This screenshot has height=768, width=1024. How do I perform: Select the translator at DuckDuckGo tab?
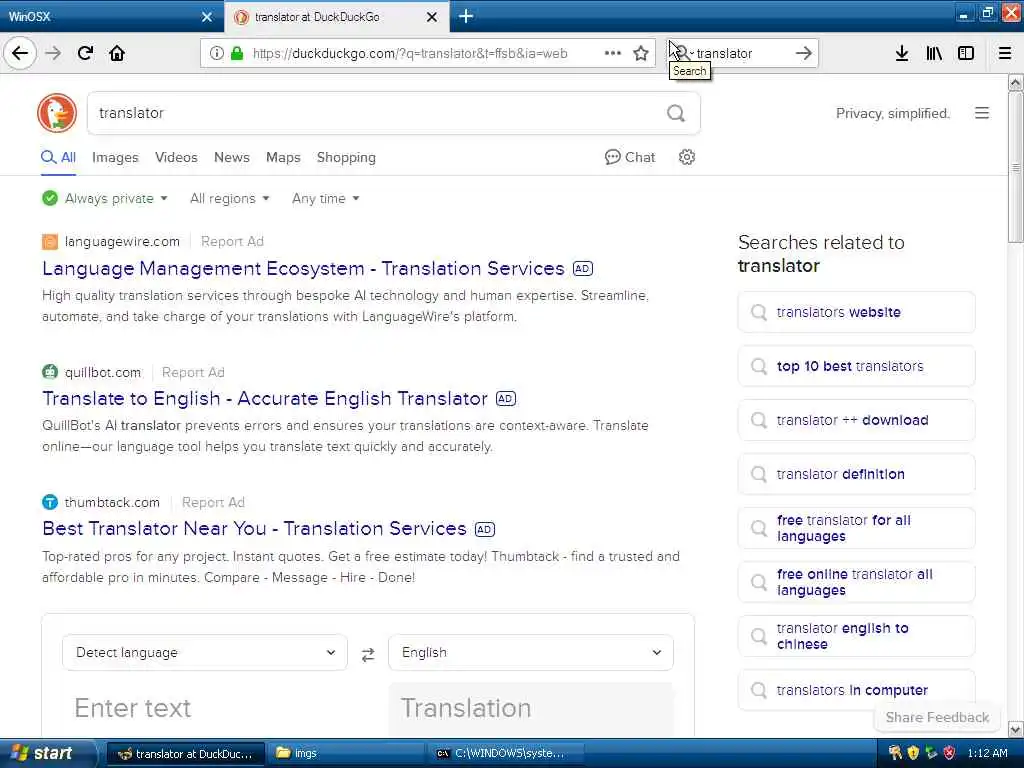click(327, 16)
